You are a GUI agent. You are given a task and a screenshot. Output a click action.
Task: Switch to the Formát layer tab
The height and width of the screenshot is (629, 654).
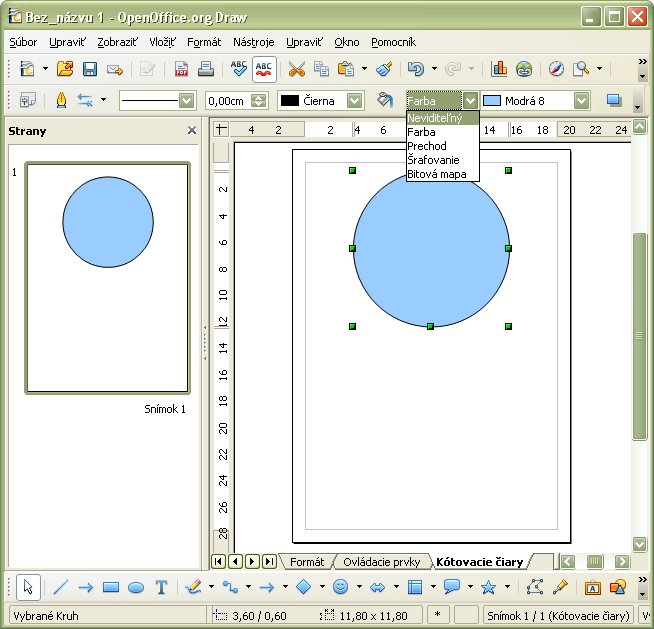point(307,562)
